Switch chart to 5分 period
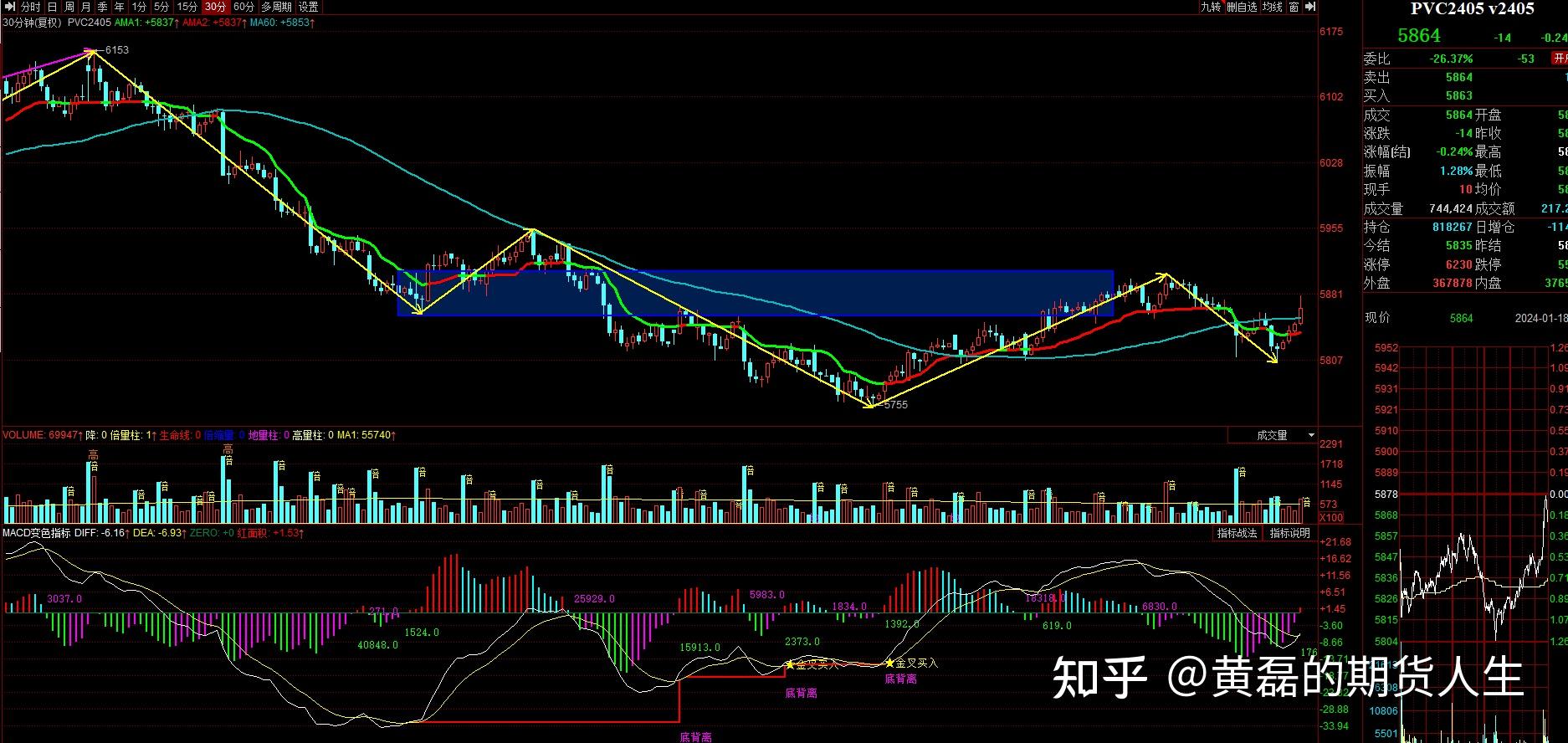The height and width of the screenshot is (743, 1568). (x=161, y=7)
